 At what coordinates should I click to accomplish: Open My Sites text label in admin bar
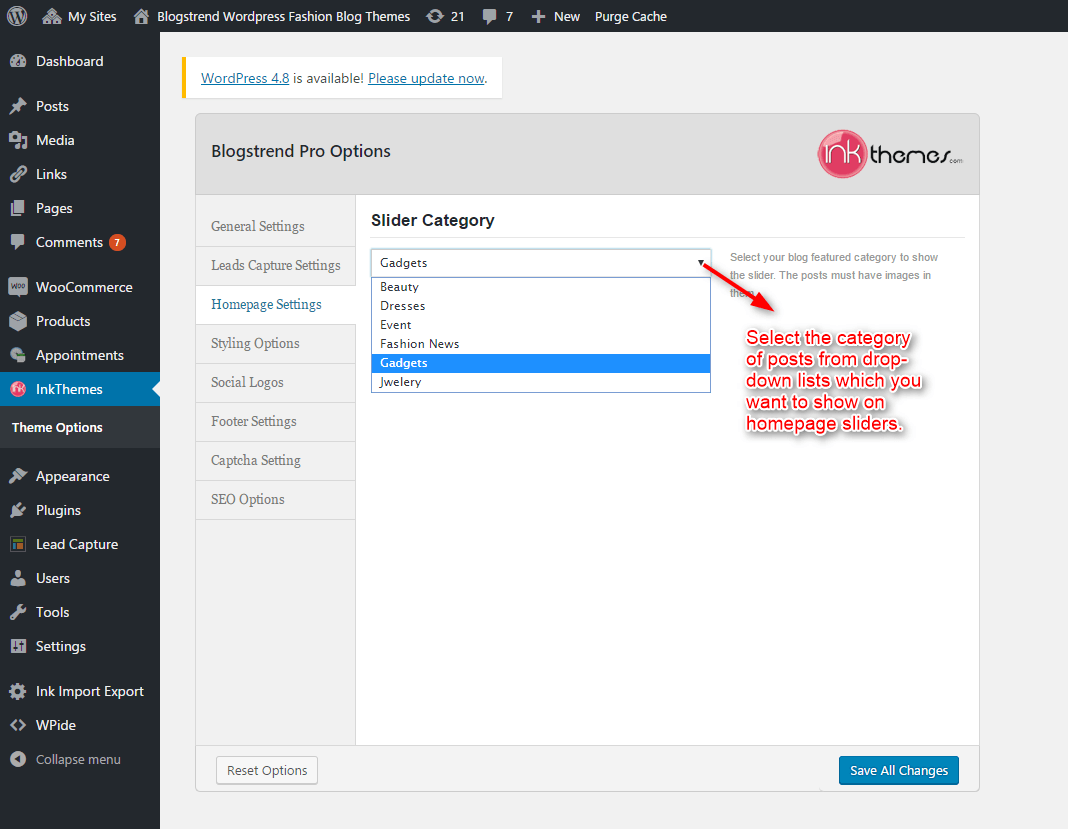(92, 16)
